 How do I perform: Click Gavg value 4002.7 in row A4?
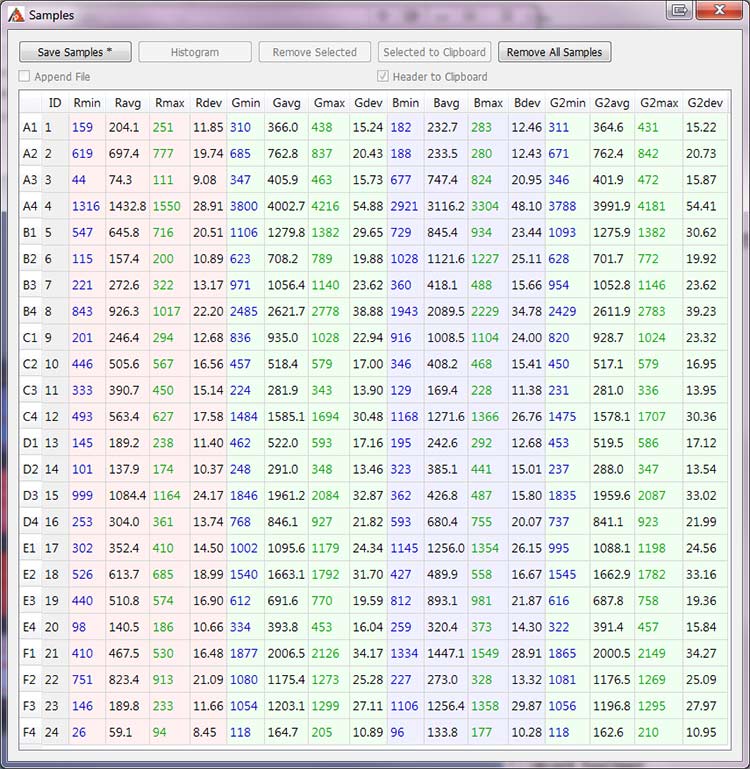[x=286, y=206]
